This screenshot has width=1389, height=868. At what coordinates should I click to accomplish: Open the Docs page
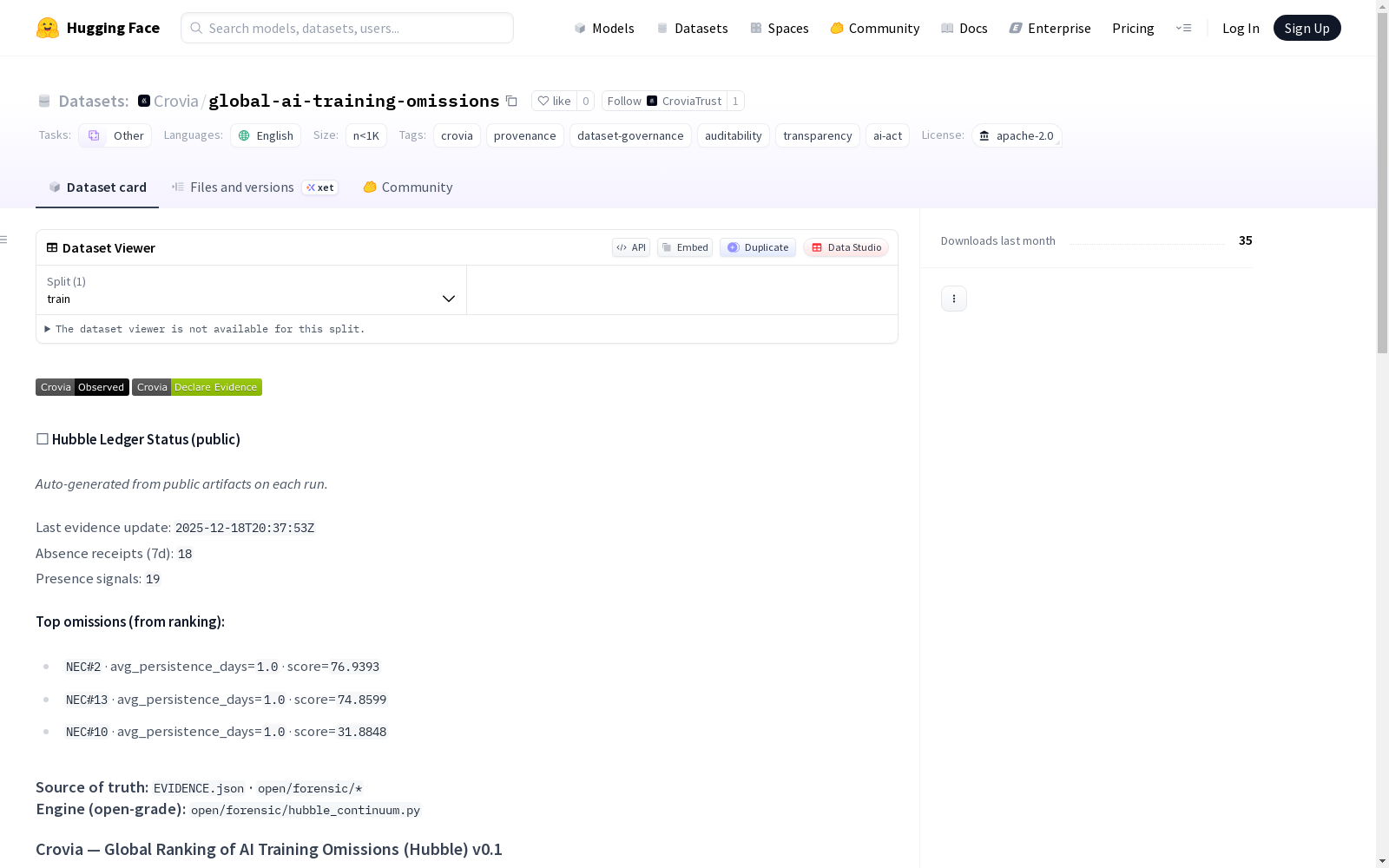(x=964, y=28)
